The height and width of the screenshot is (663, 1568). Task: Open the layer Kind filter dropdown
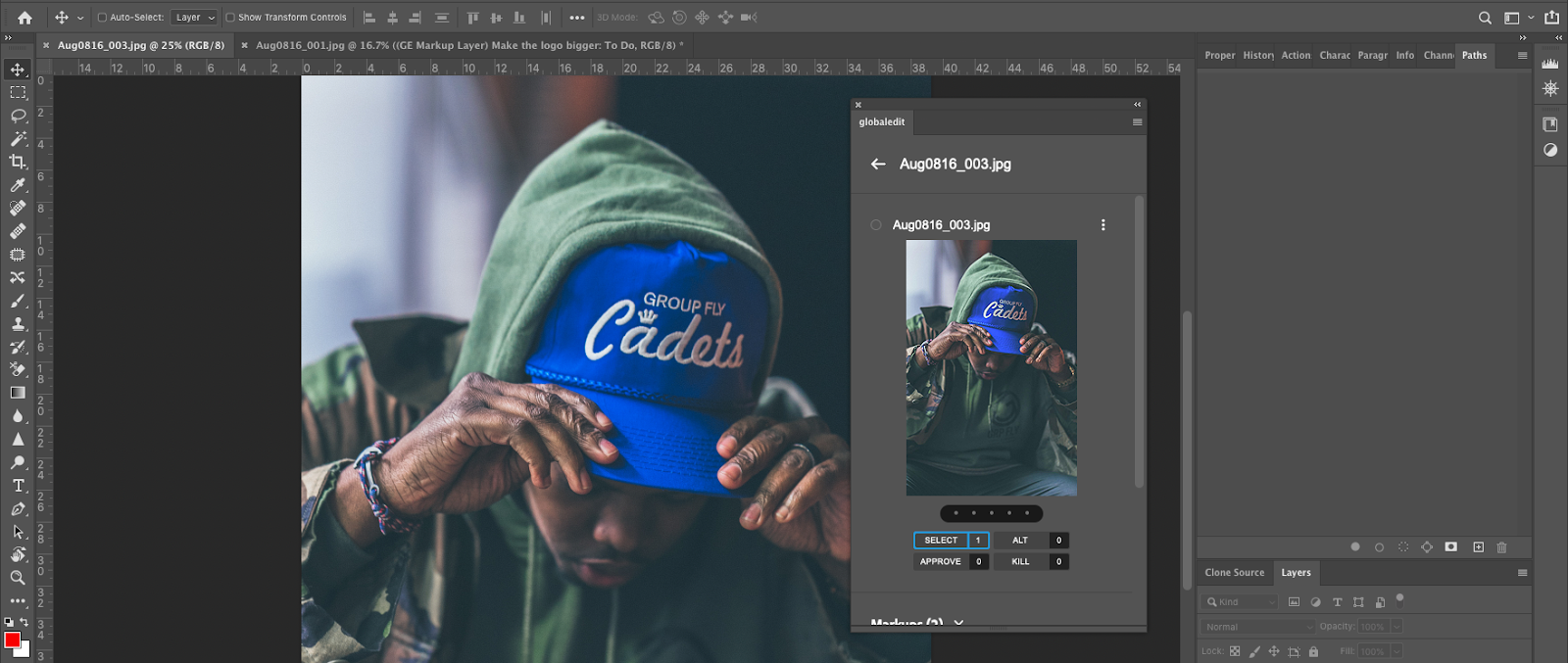(x=1241, y=602)
